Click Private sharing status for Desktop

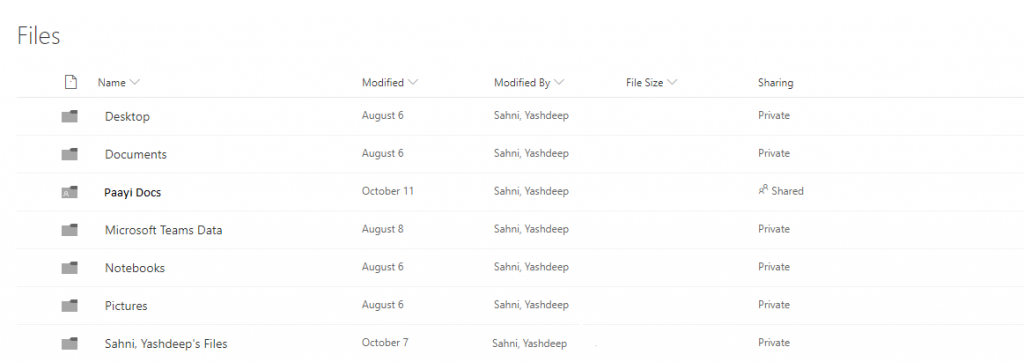[774, 116]
